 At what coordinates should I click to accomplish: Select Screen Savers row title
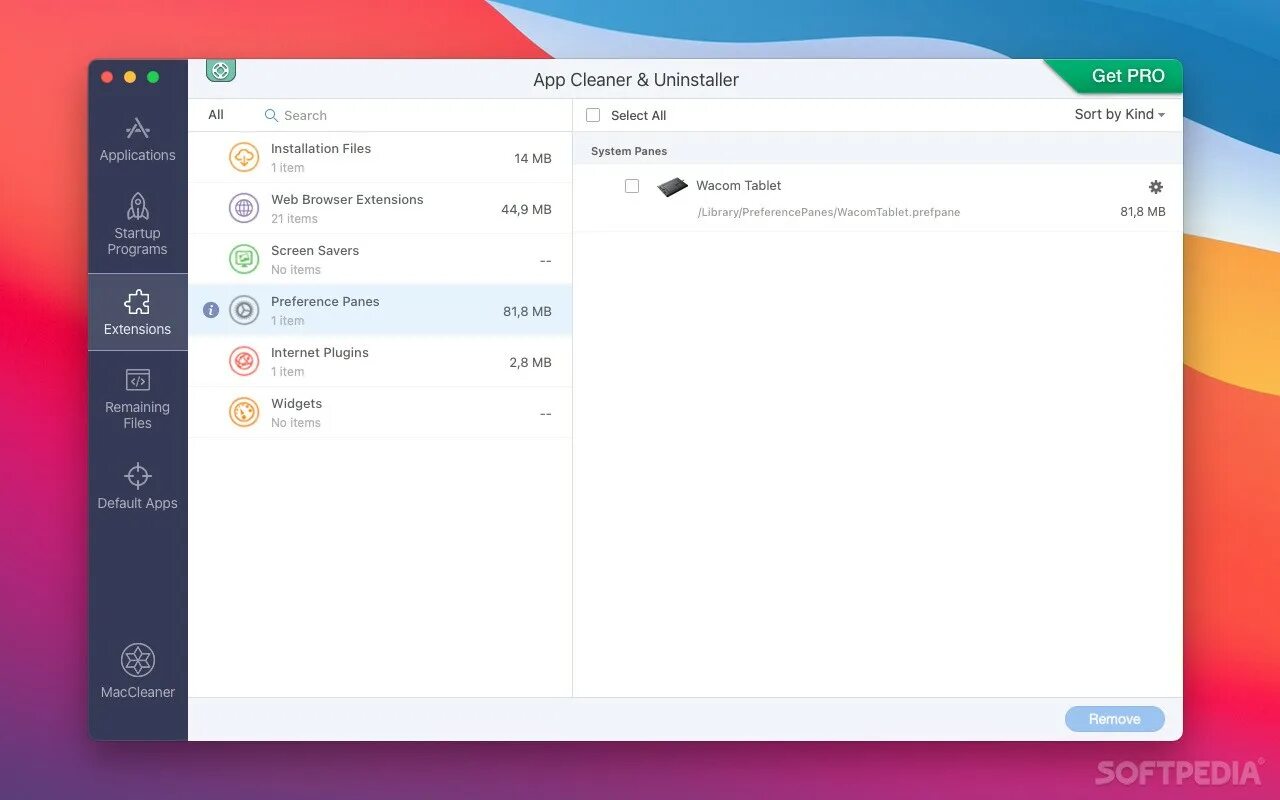(x=315, y=251)
